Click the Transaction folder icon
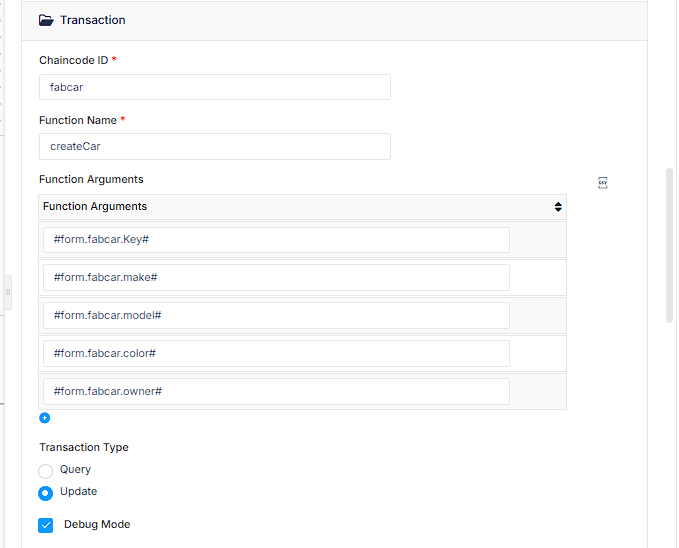679x548 pixels. pos(46,20)
